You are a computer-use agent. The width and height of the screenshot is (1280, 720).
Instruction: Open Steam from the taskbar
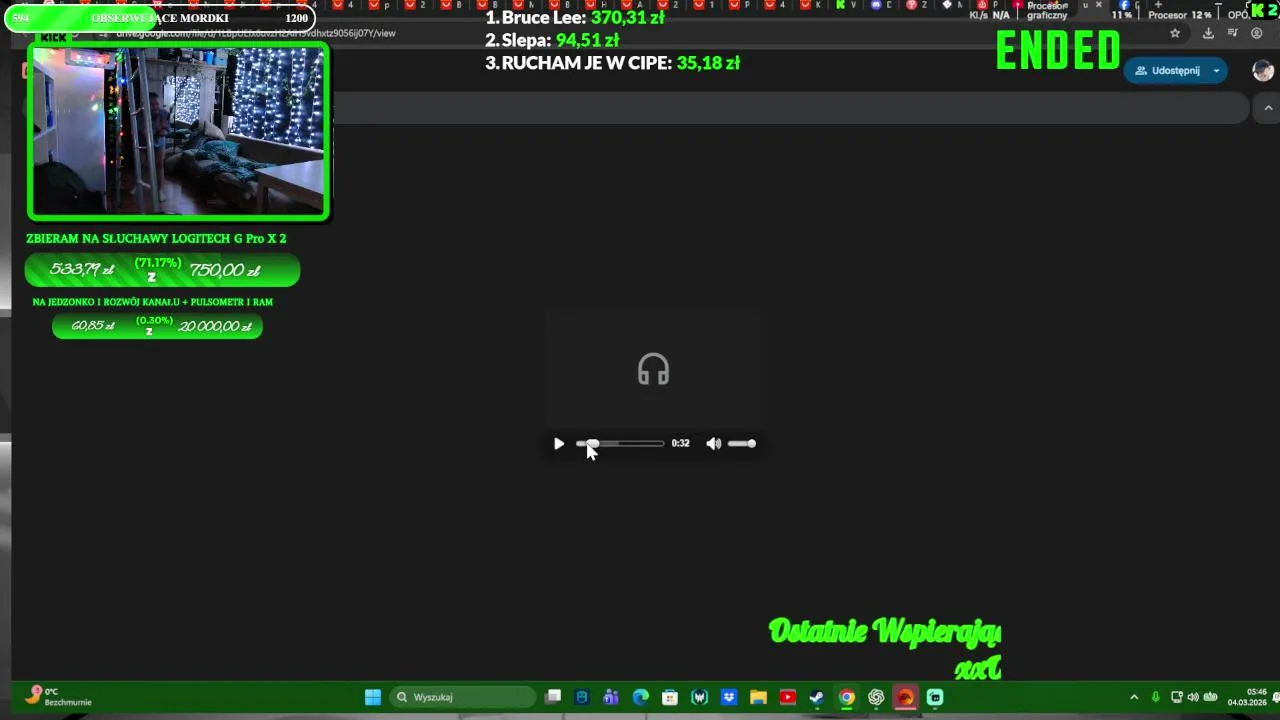[817, 697]
